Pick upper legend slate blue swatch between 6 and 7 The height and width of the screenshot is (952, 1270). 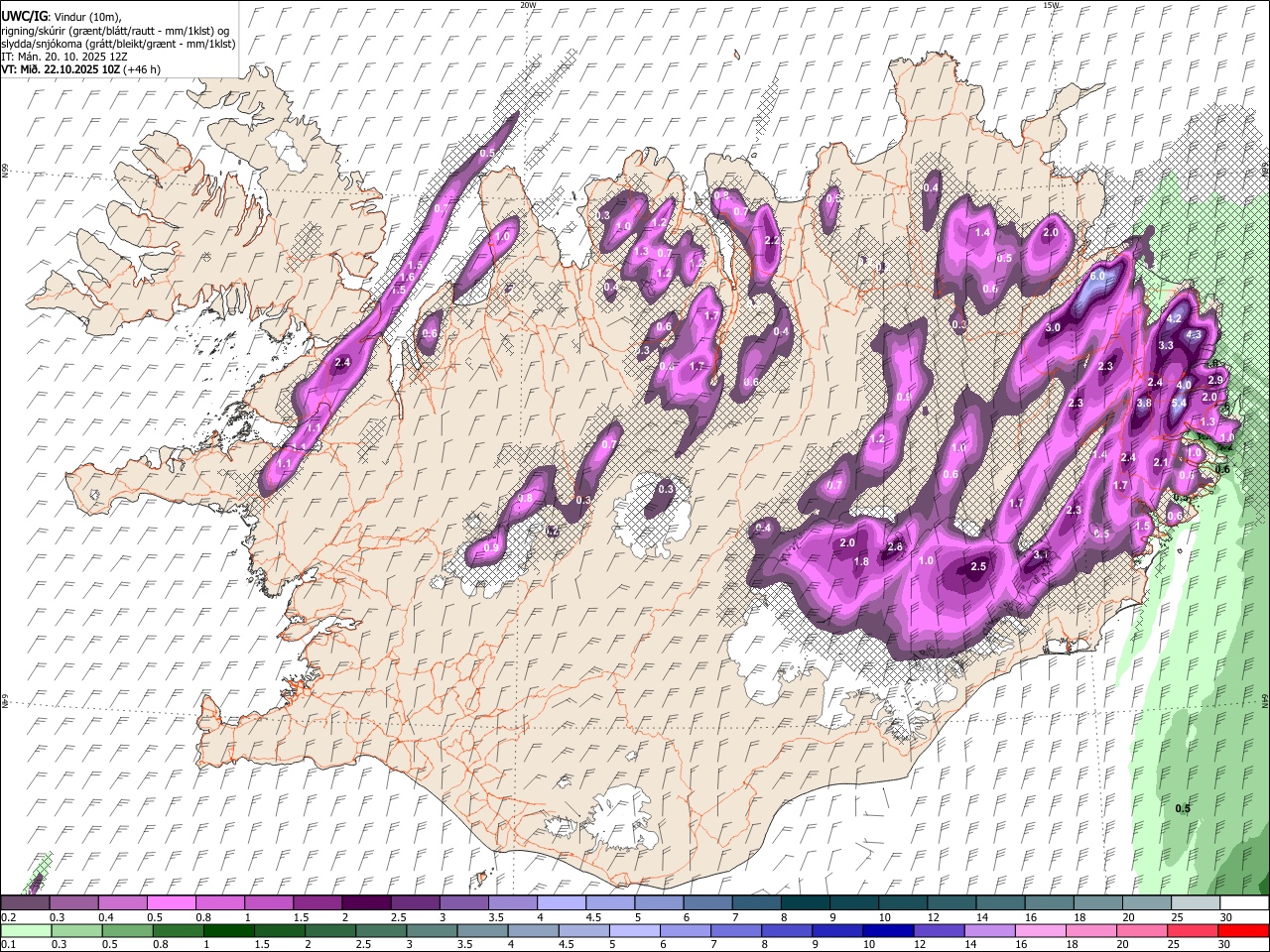tap(707, 903)
